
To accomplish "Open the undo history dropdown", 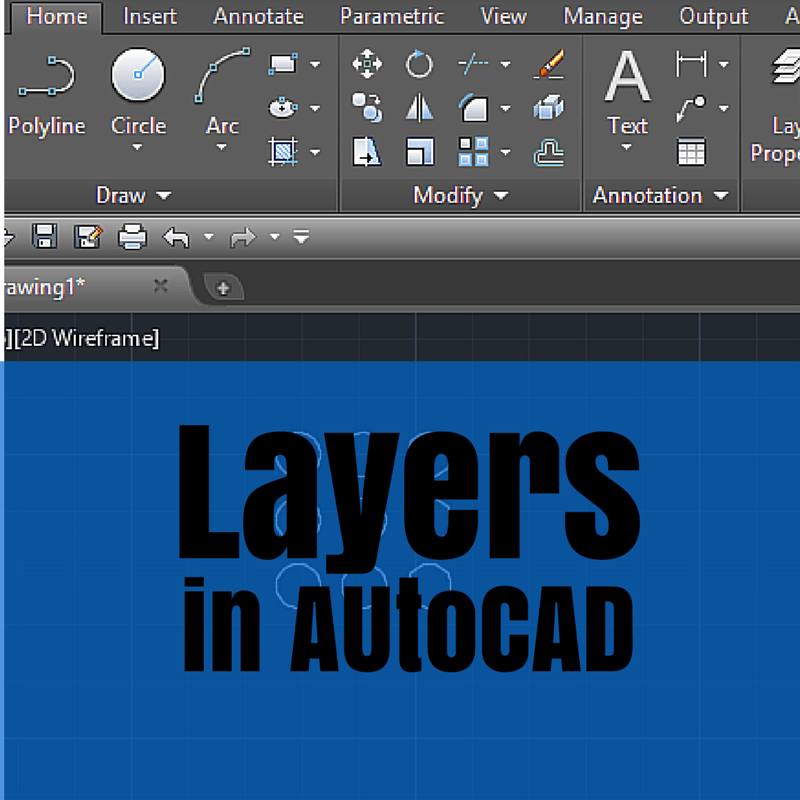I will pos(209,237).
